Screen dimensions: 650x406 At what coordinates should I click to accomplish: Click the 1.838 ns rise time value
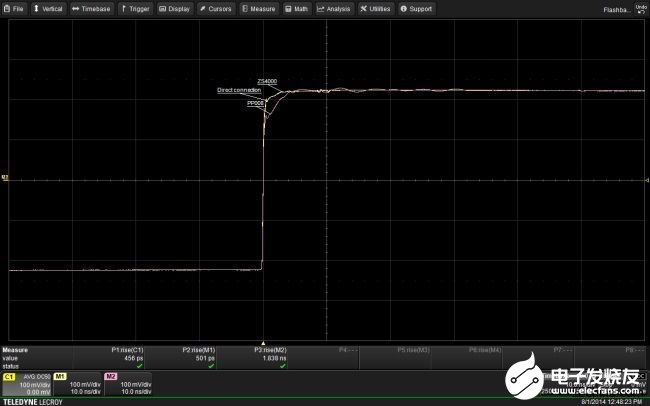click(x=274, y=358)
